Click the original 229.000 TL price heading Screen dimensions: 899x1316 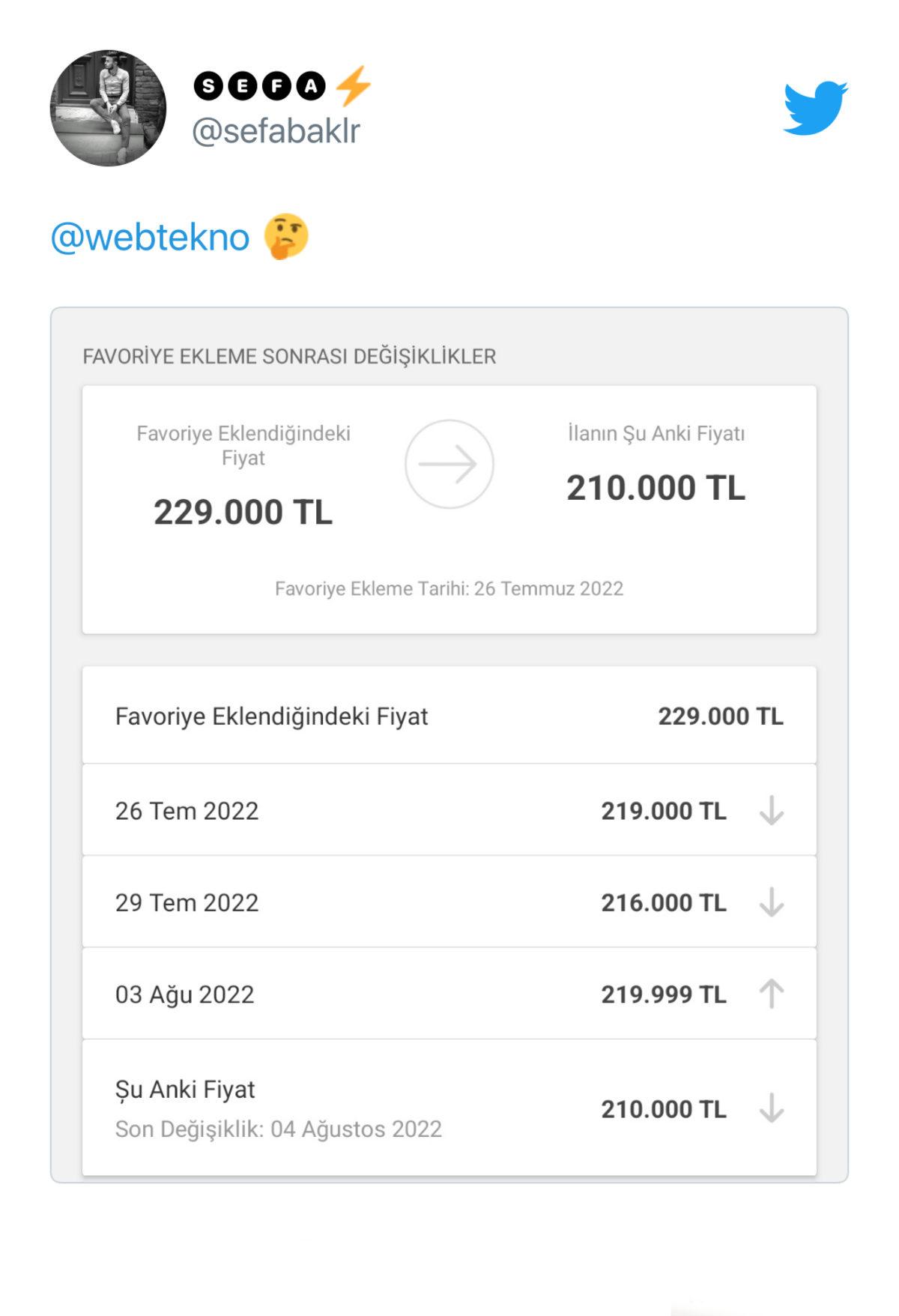[243, 513]
